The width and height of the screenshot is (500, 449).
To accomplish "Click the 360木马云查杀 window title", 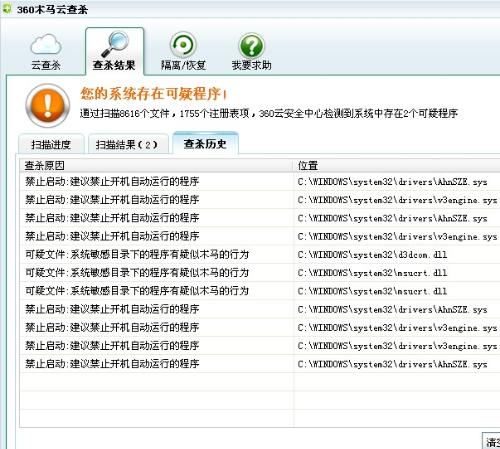I will [52, 9].
